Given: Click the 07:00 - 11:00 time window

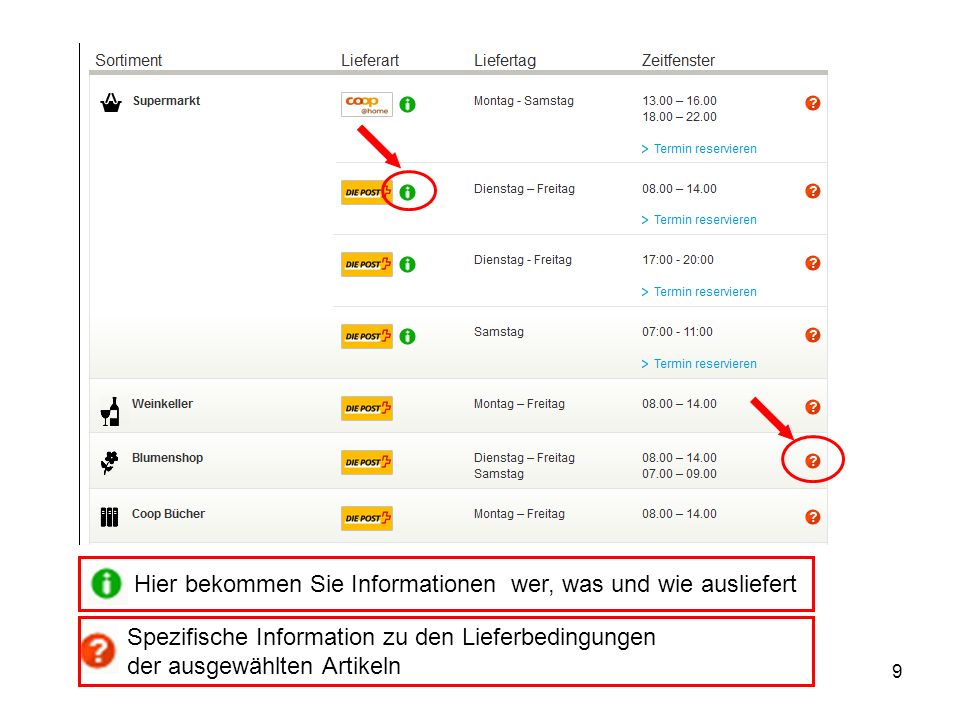Looking at the screenshot, I should coord(677,332).
